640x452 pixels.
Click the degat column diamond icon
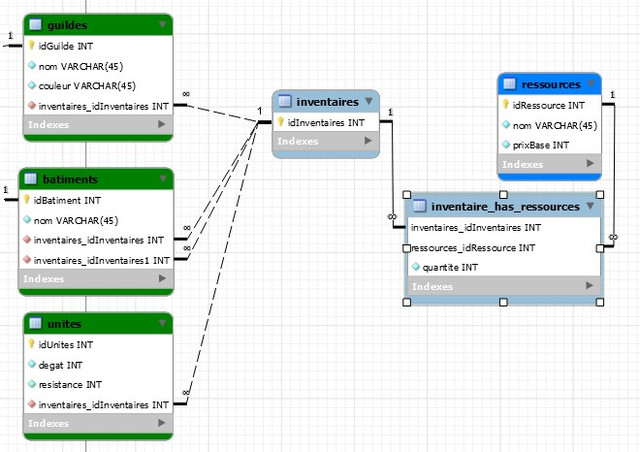[x=32, y=364]
